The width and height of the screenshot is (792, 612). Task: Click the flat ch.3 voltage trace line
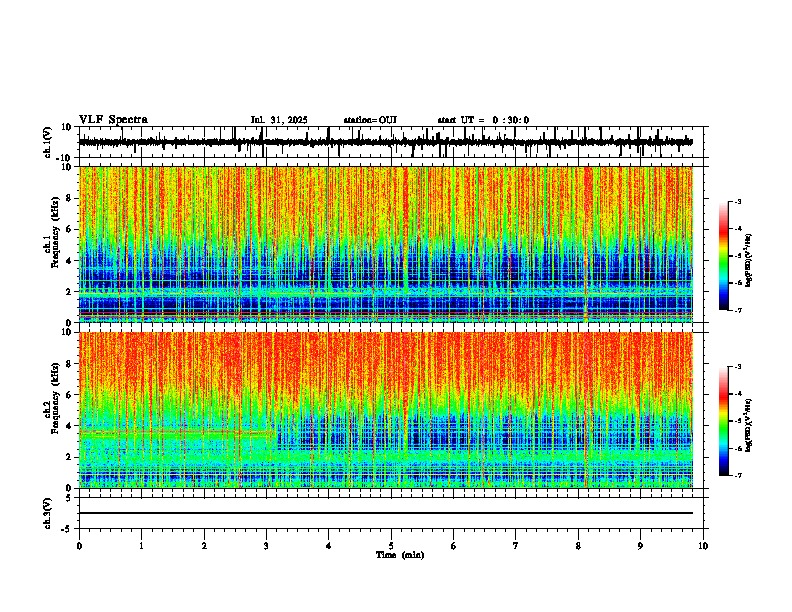coord(386,513)
